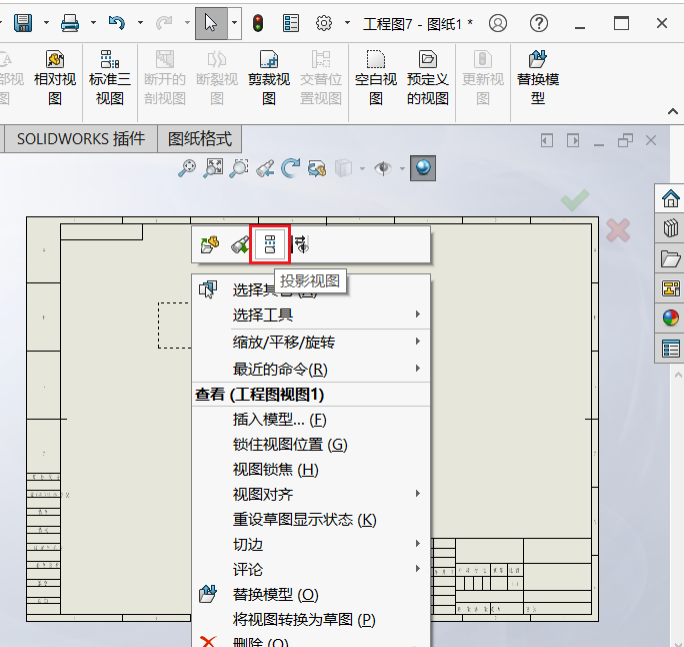The width and height of the screenshot is (684, 647).
Task: Open the 最近的命令(R) submenu
Action: pos(311,369)
